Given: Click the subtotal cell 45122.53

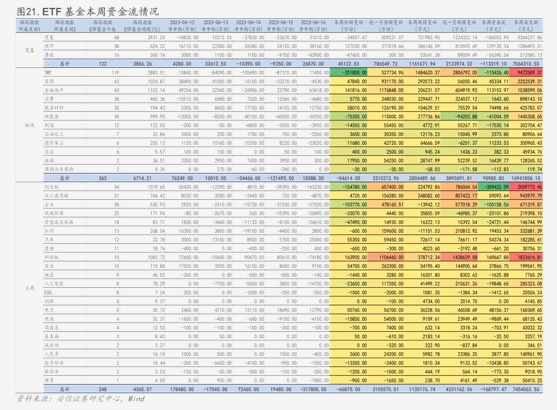Looking at the screenshot, I should pyautogui.click(x=348, y=64).
